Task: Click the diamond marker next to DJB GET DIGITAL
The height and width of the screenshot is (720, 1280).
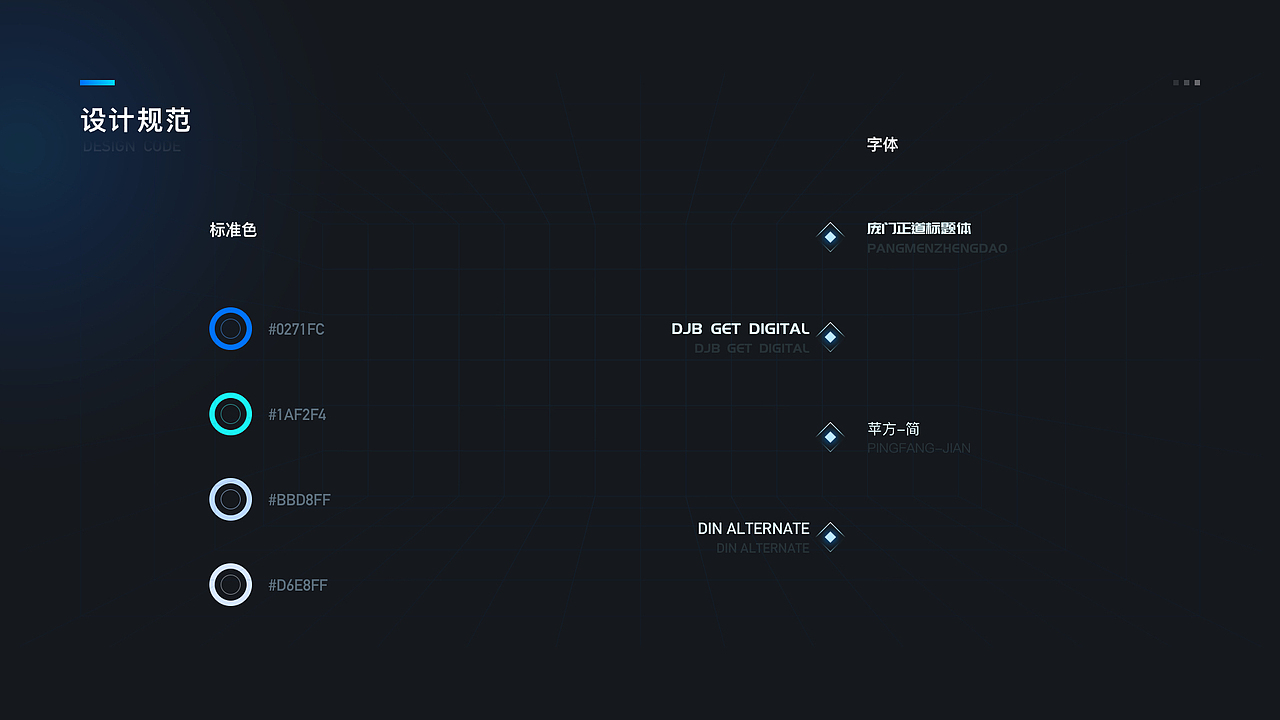Action: click(830, 337)
